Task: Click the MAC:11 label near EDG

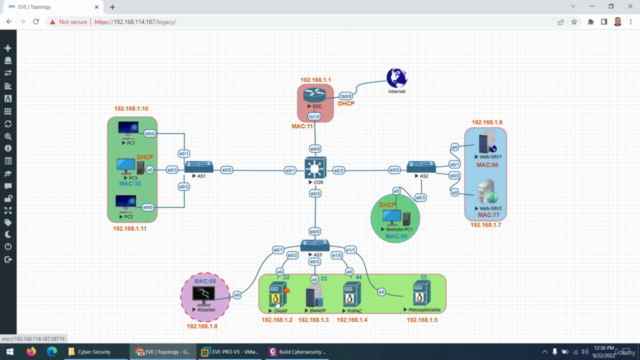Action: point(302,126)
